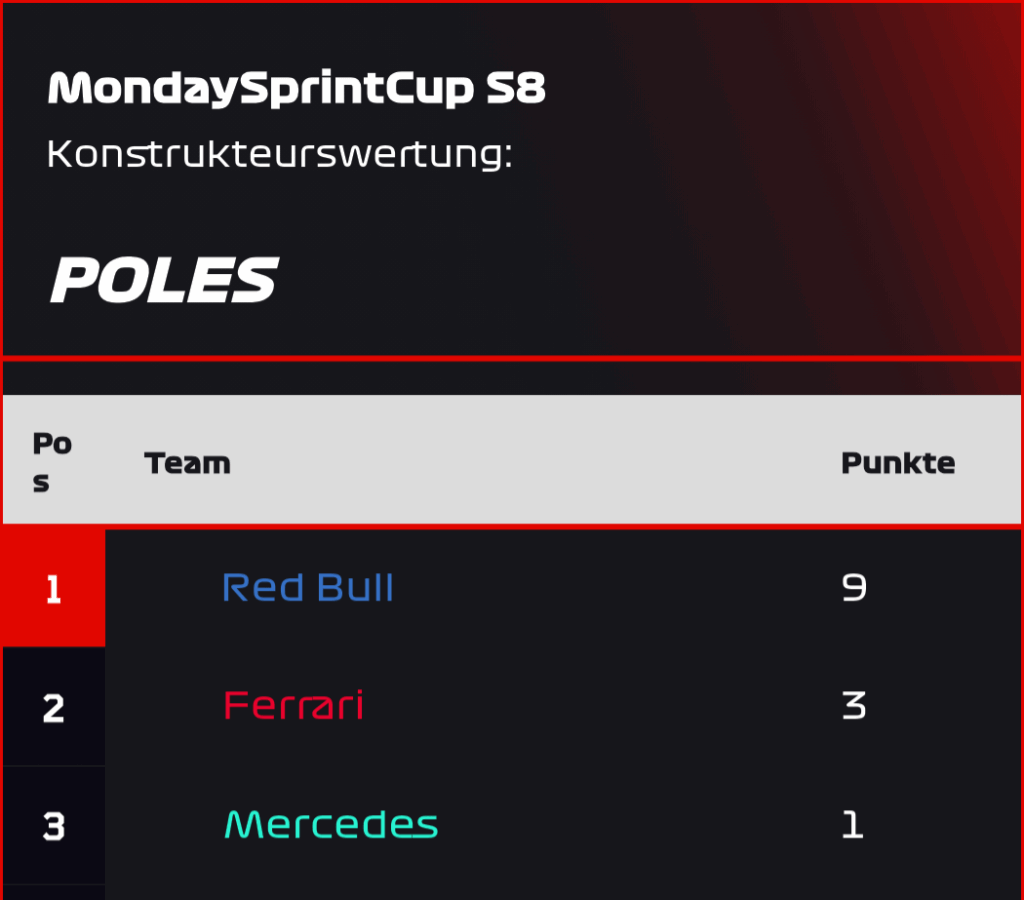Image resolution: width=1024 pixels, height=900 pixels.
Task: Select the red position 1 cell
Action: click(x=54, y=588)
